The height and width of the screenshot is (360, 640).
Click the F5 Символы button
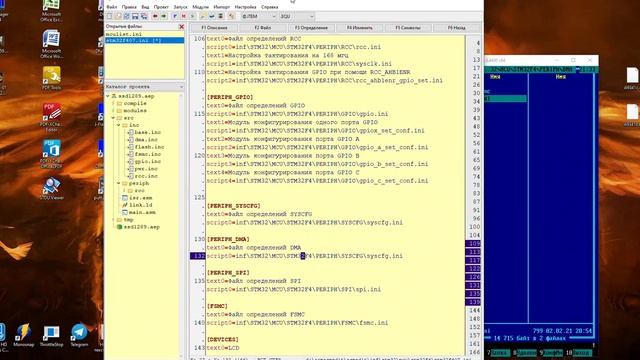(408, 28)
